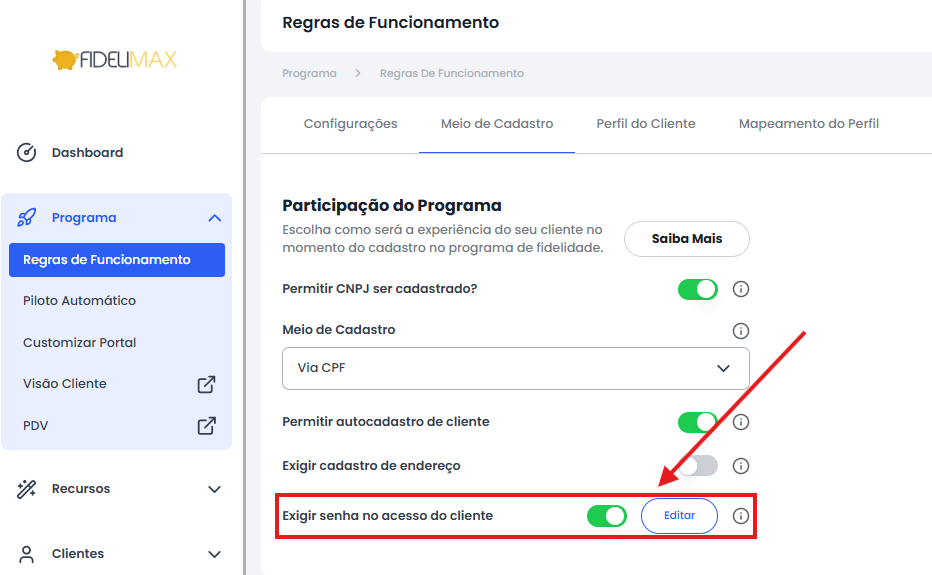Toggle Permitir CNPJ ser cadastrado switch

[698, 290]
